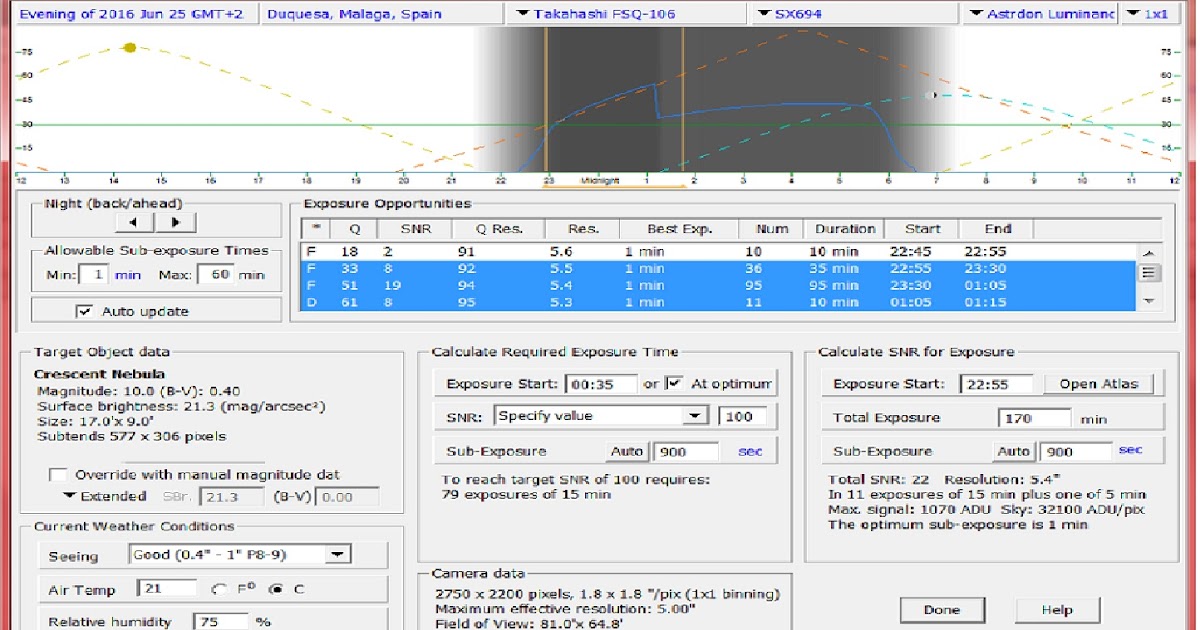Screen dimensions: 1200x630
Task: Open the SNR Specify value dropdown
Action: [x=697, y=415]
